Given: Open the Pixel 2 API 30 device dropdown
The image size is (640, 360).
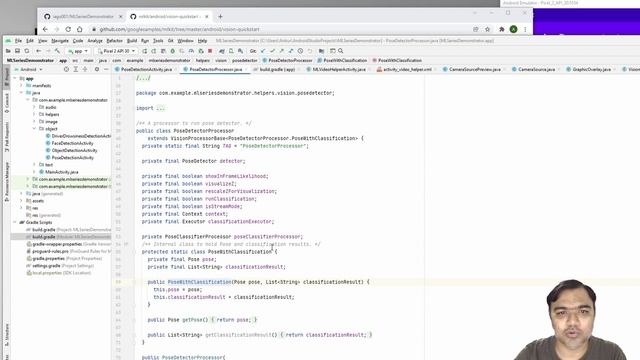Looking at the screenshot, I should pos(117,51).
